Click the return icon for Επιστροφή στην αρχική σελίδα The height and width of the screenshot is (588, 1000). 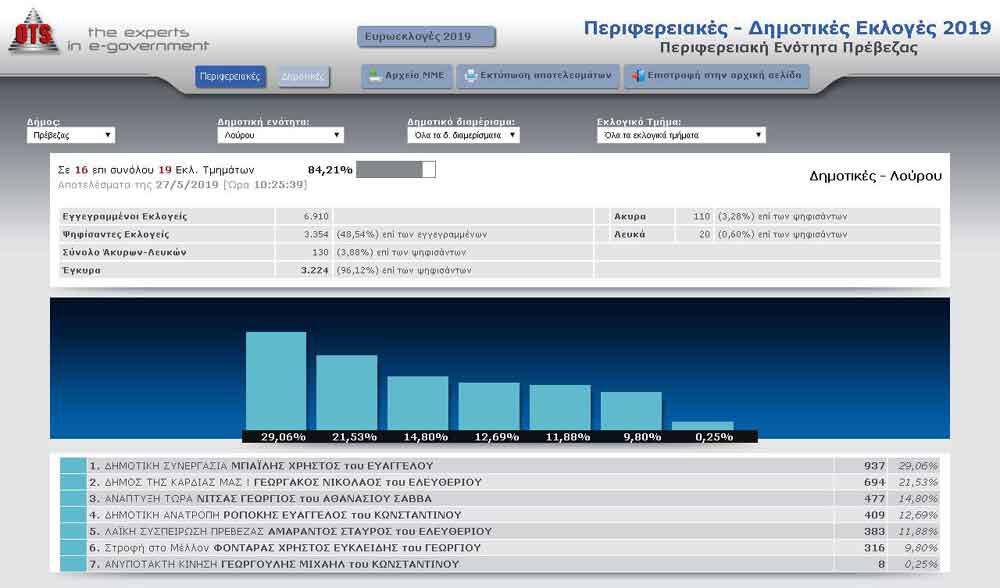[x=638, y=76]
